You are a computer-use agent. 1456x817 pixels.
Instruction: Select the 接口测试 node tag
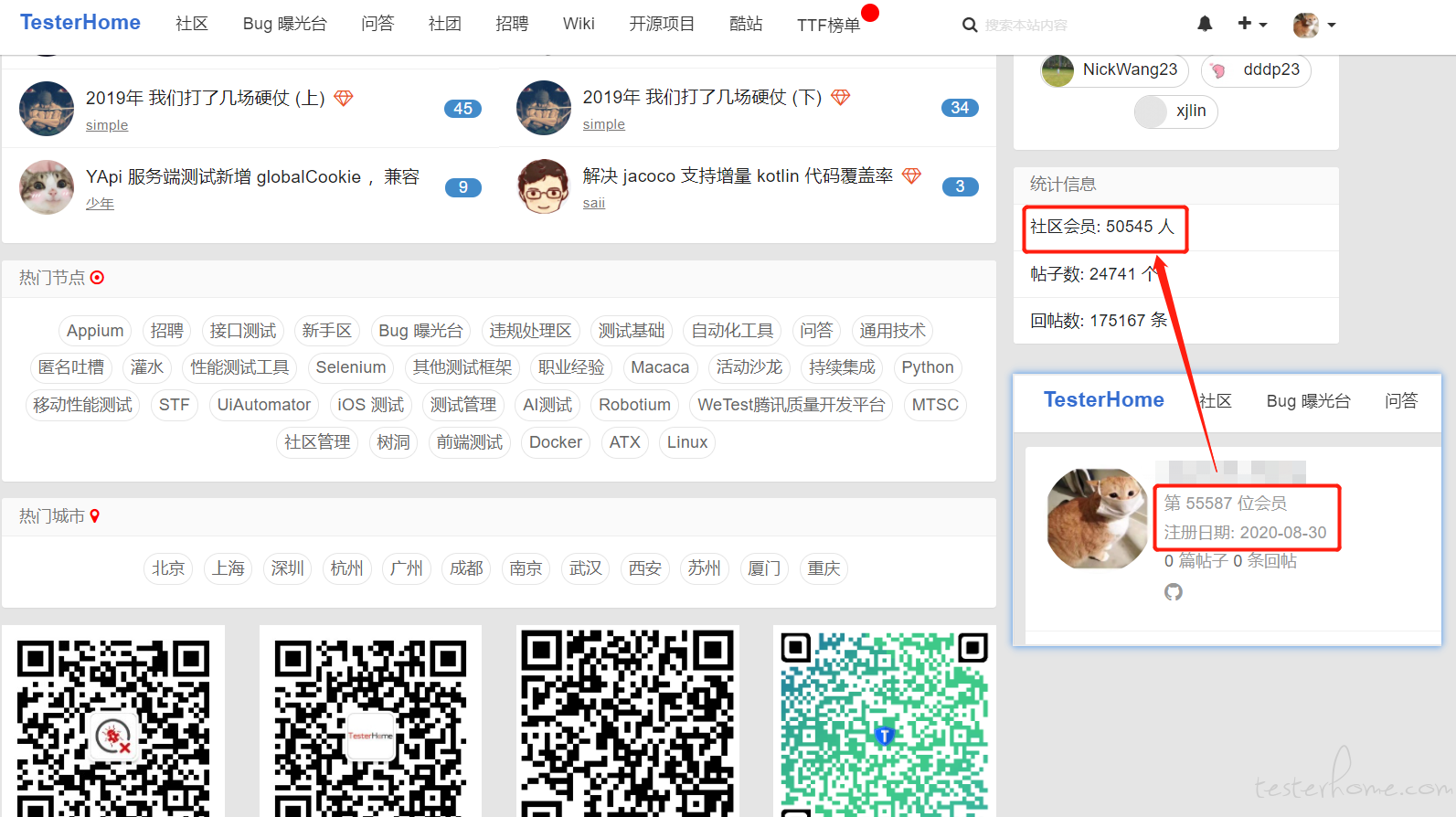(x=243, y=331)
